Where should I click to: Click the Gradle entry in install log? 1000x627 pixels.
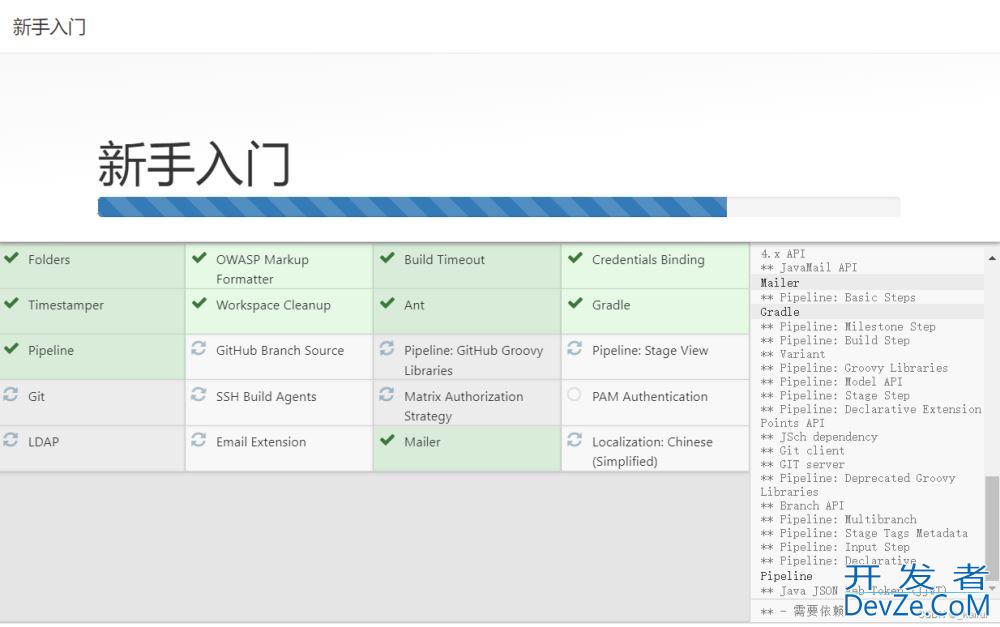(x=780, y=312)
